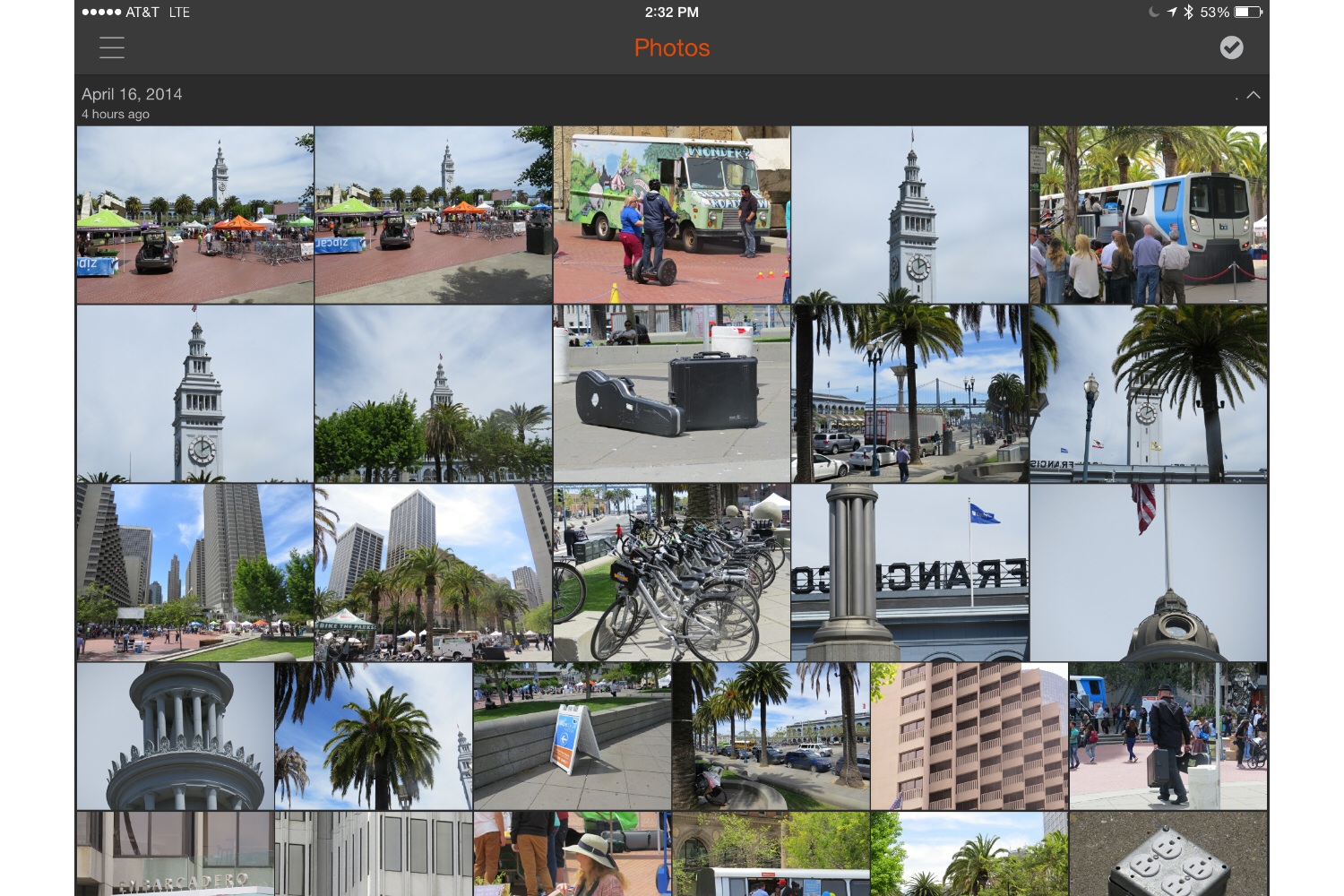This screenshot has height=896, width=1344.
Task: Open the guitar case photo
Action: click(672, 394)
